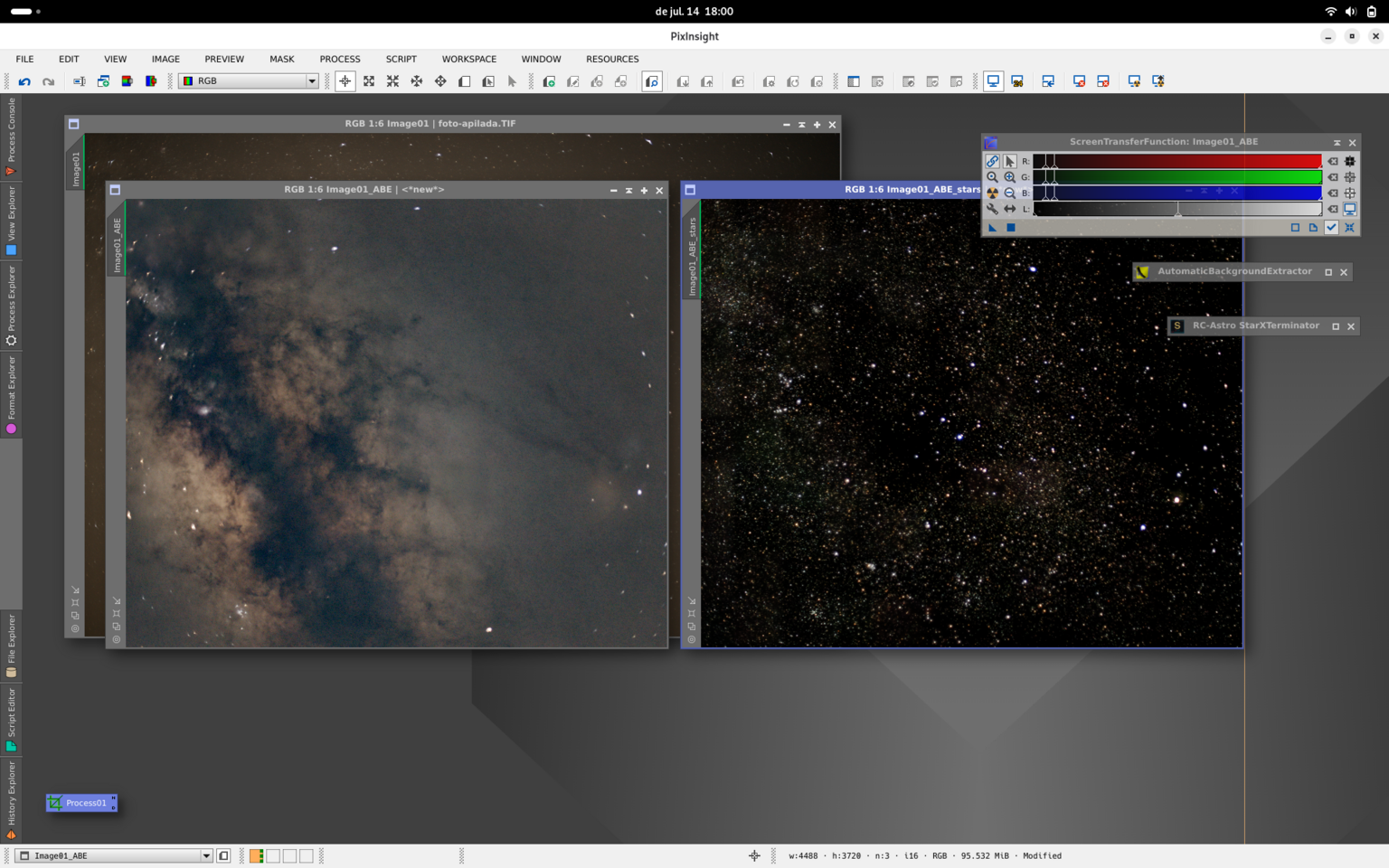Click the zoom 1:1 magnifier in ScreenTransferFunction
Image resolution: width=1389 pixels, height=868 pixels.
point(992,177)
